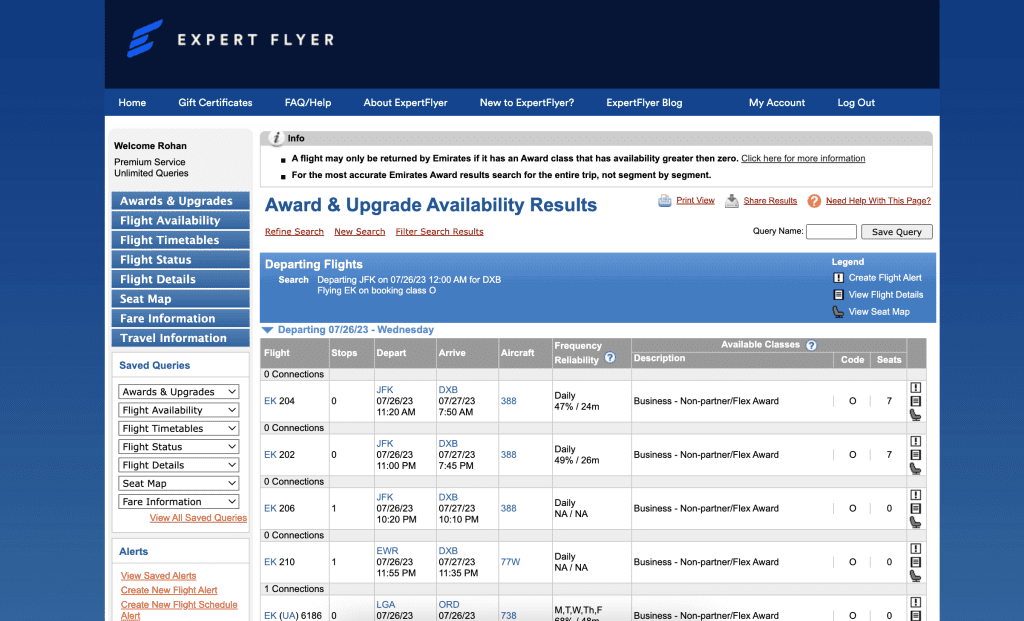This screenshot has height=621, width=1024.
Task: Click the Create New Flight Alert link
Action: (168, 590)
